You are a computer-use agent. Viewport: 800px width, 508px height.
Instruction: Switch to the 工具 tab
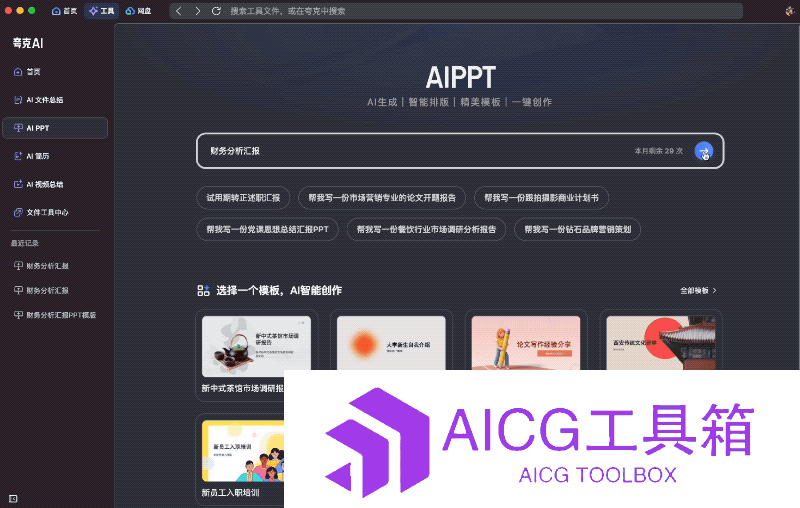(102, 11)
